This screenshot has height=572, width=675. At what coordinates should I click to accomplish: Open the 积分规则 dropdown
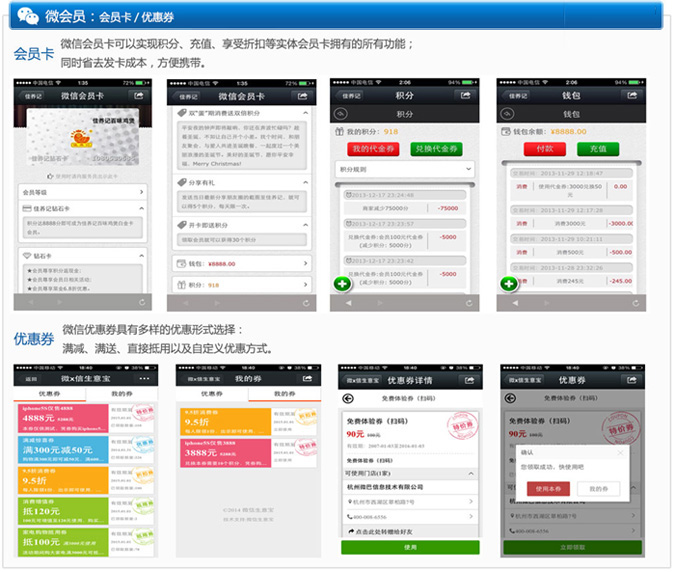click(x=405, y=170)
